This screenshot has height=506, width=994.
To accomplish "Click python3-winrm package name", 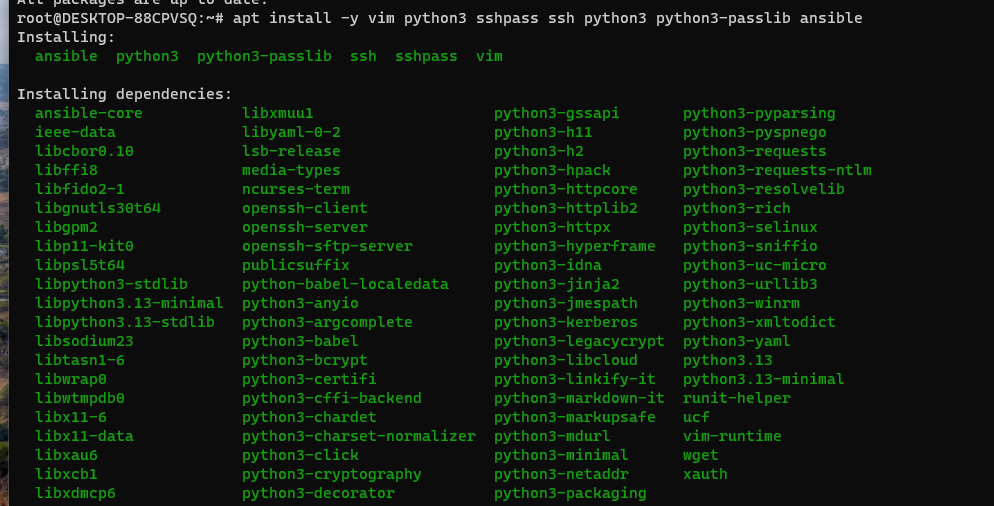I will click(741, 304).
